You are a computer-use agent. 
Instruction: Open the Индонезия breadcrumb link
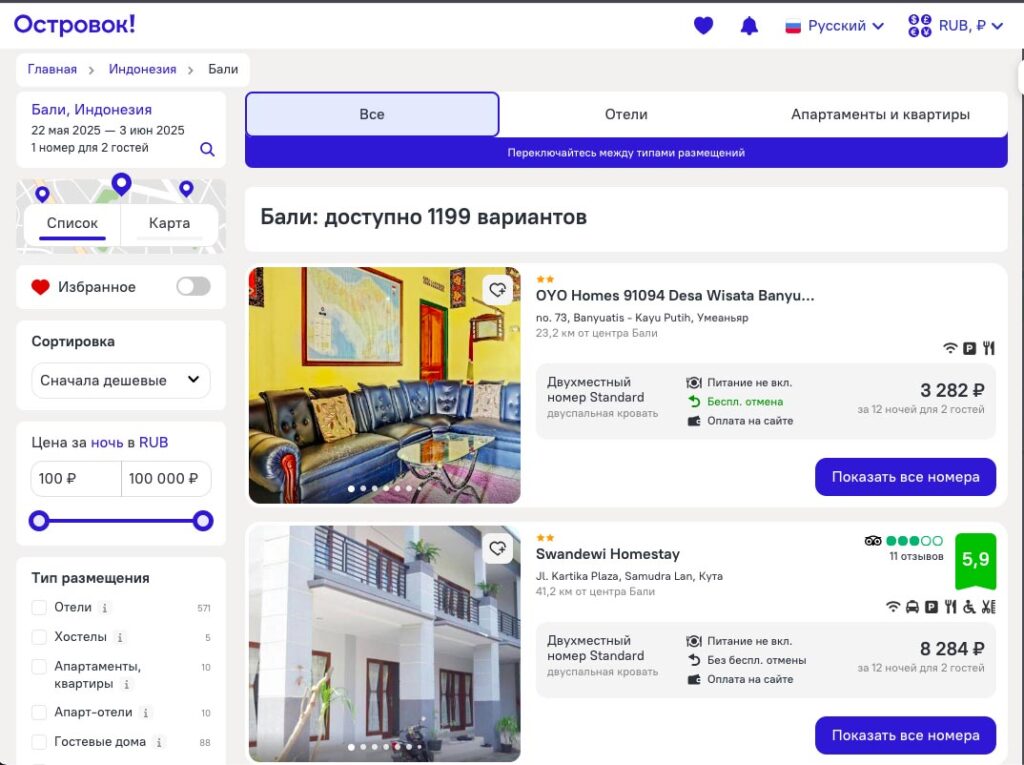tap(142, 69)
